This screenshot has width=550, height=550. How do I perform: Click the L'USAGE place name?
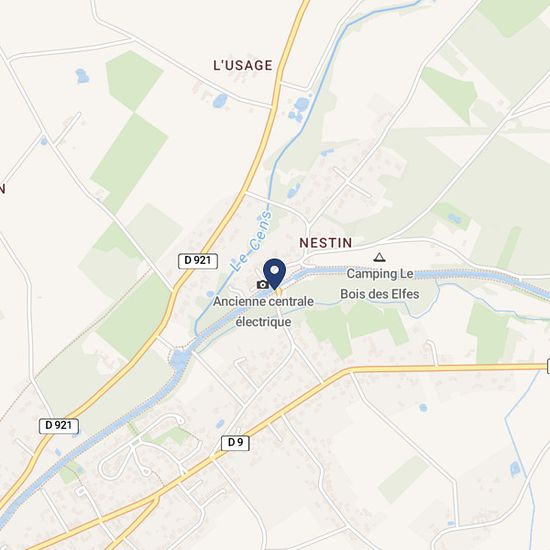[243, 65]
